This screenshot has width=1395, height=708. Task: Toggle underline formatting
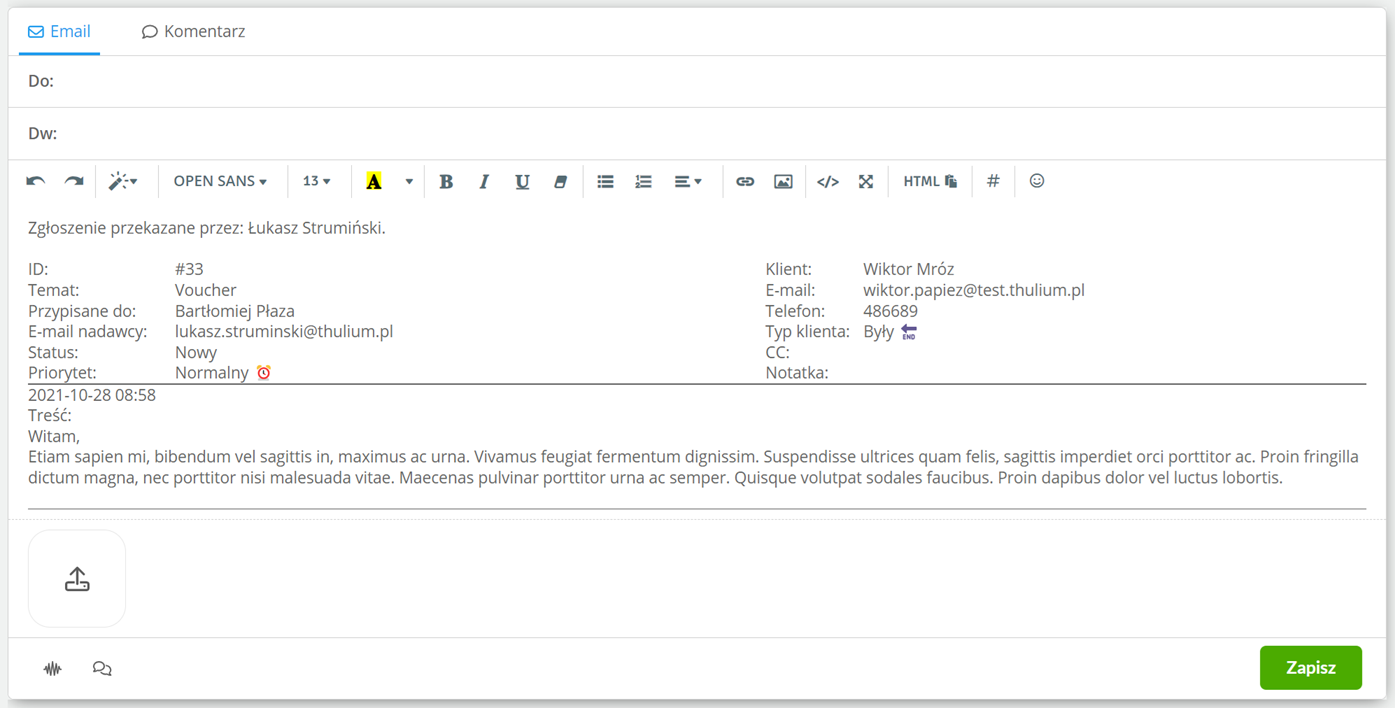522,181
